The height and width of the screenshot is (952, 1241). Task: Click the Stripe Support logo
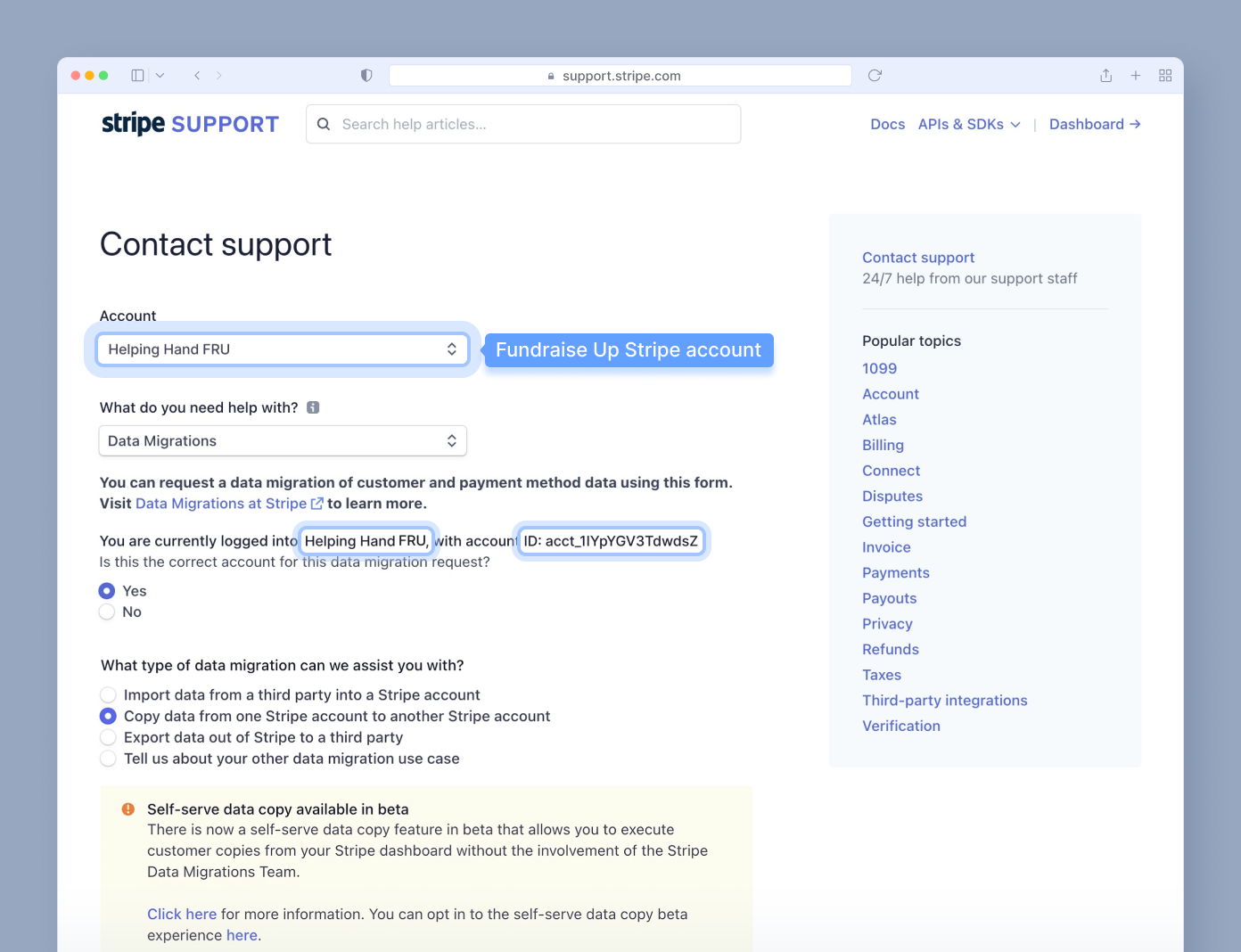click(x=189, y=123)
